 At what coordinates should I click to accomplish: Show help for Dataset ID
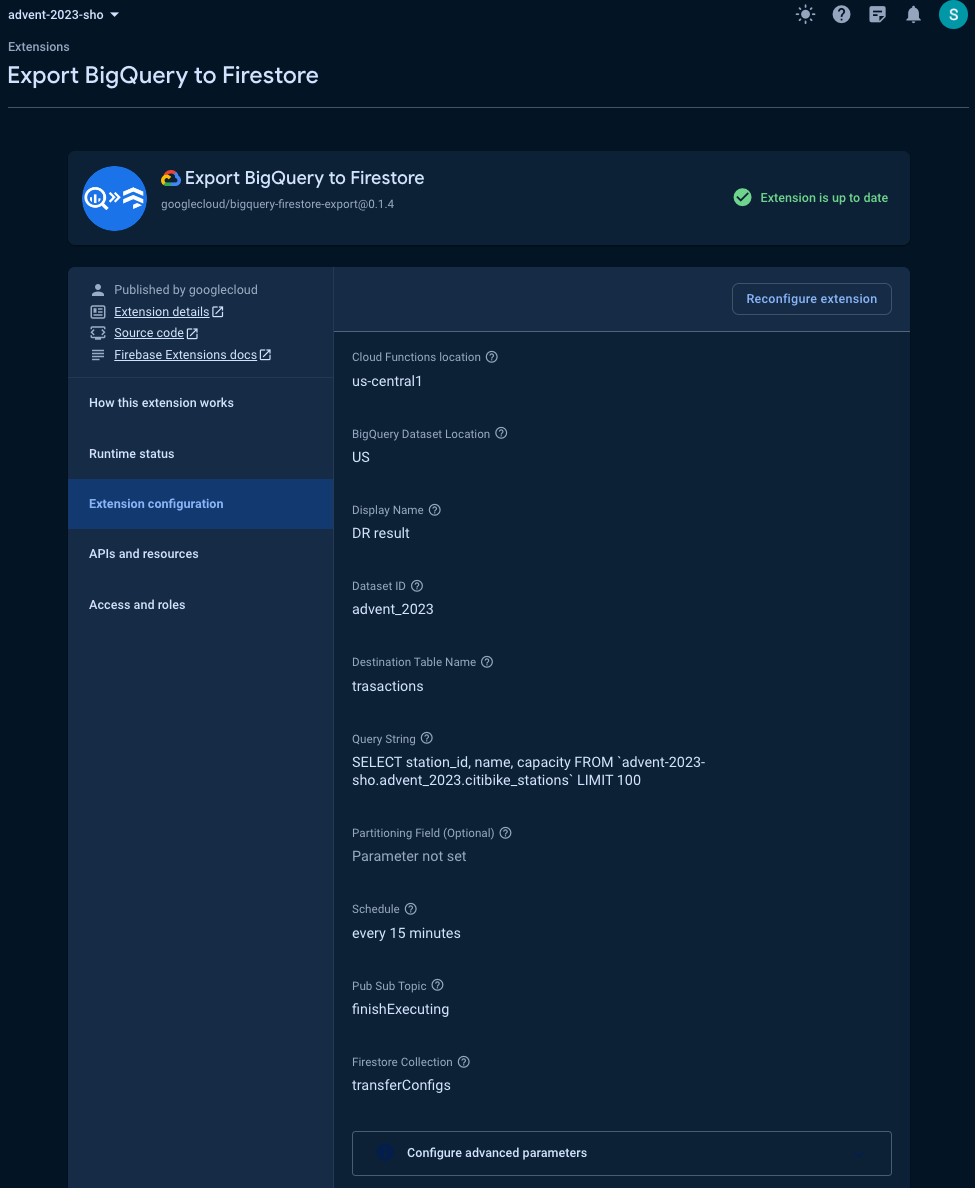tap(417, 586)
